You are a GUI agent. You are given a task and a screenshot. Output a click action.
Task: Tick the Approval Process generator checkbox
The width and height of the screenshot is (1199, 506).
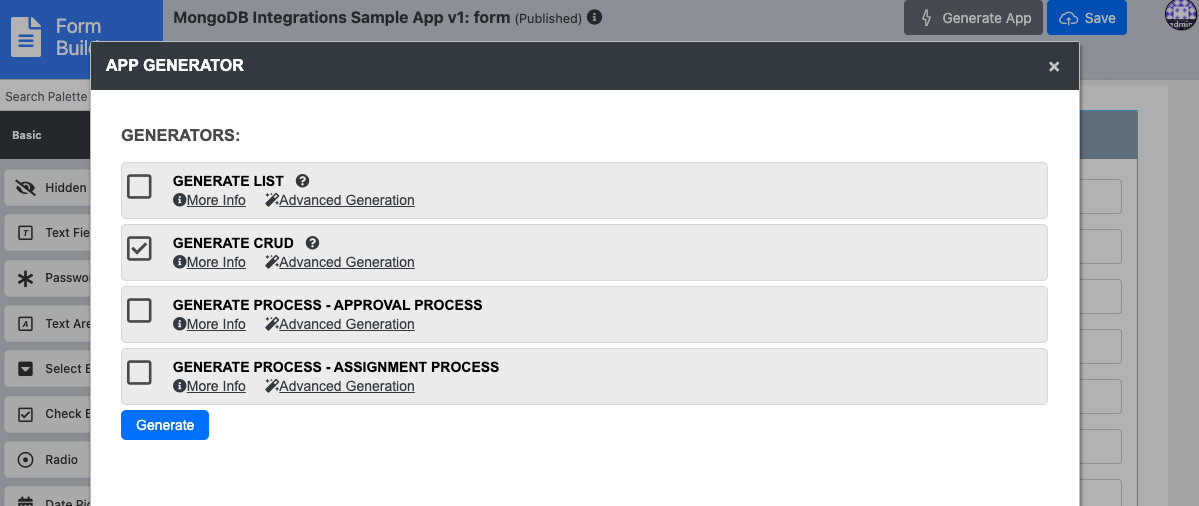140,311
